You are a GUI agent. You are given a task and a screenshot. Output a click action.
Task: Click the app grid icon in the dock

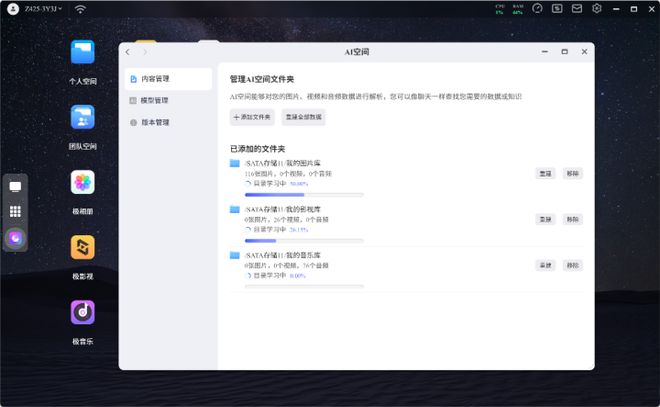coord(15,212)
